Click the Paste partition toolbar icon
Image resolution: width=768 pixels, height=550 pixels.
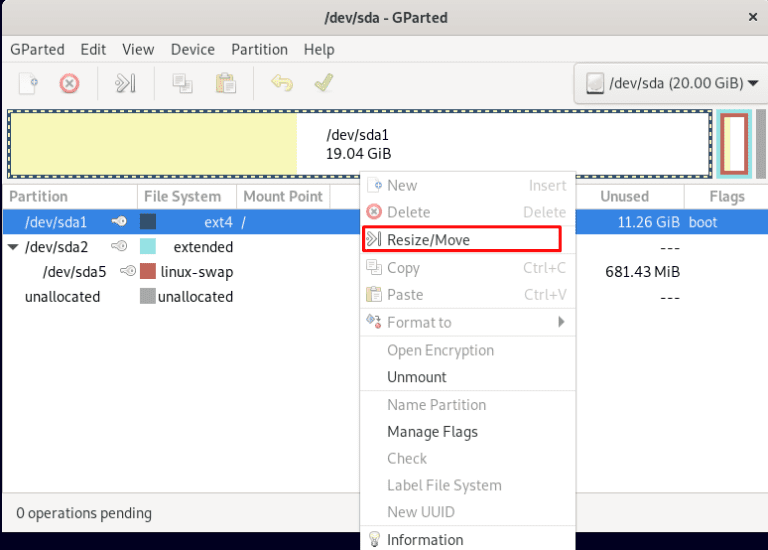[226, 83]
